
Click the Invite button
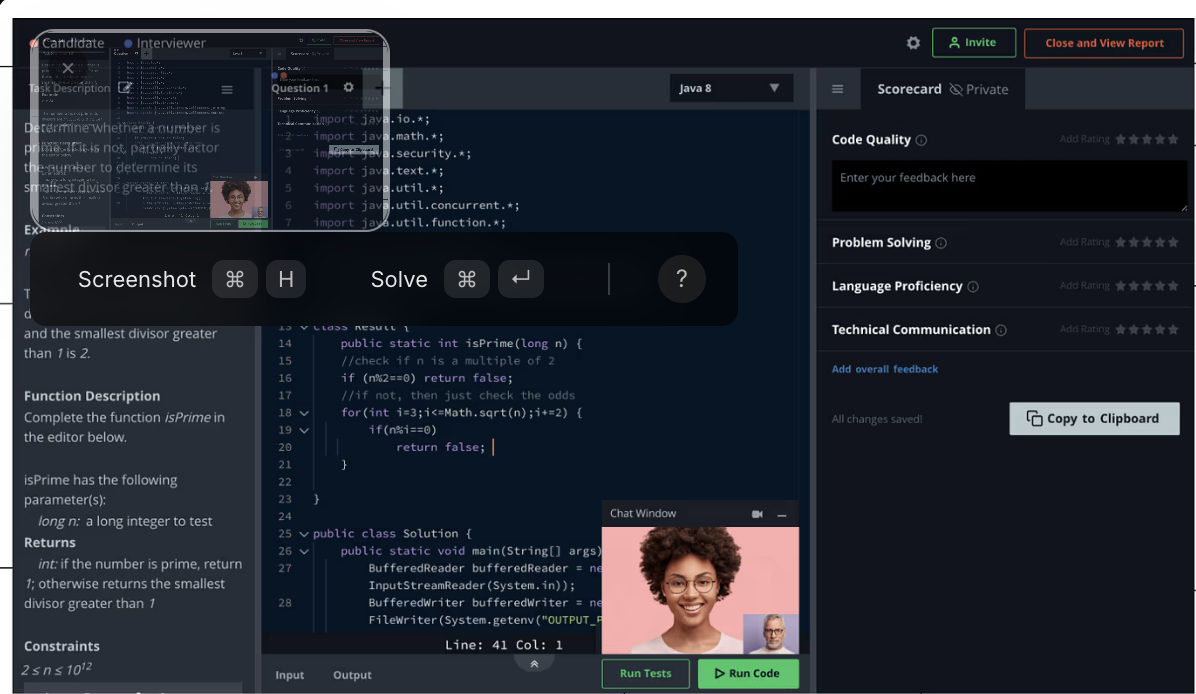pyautogui.click(x=973, y=43)
